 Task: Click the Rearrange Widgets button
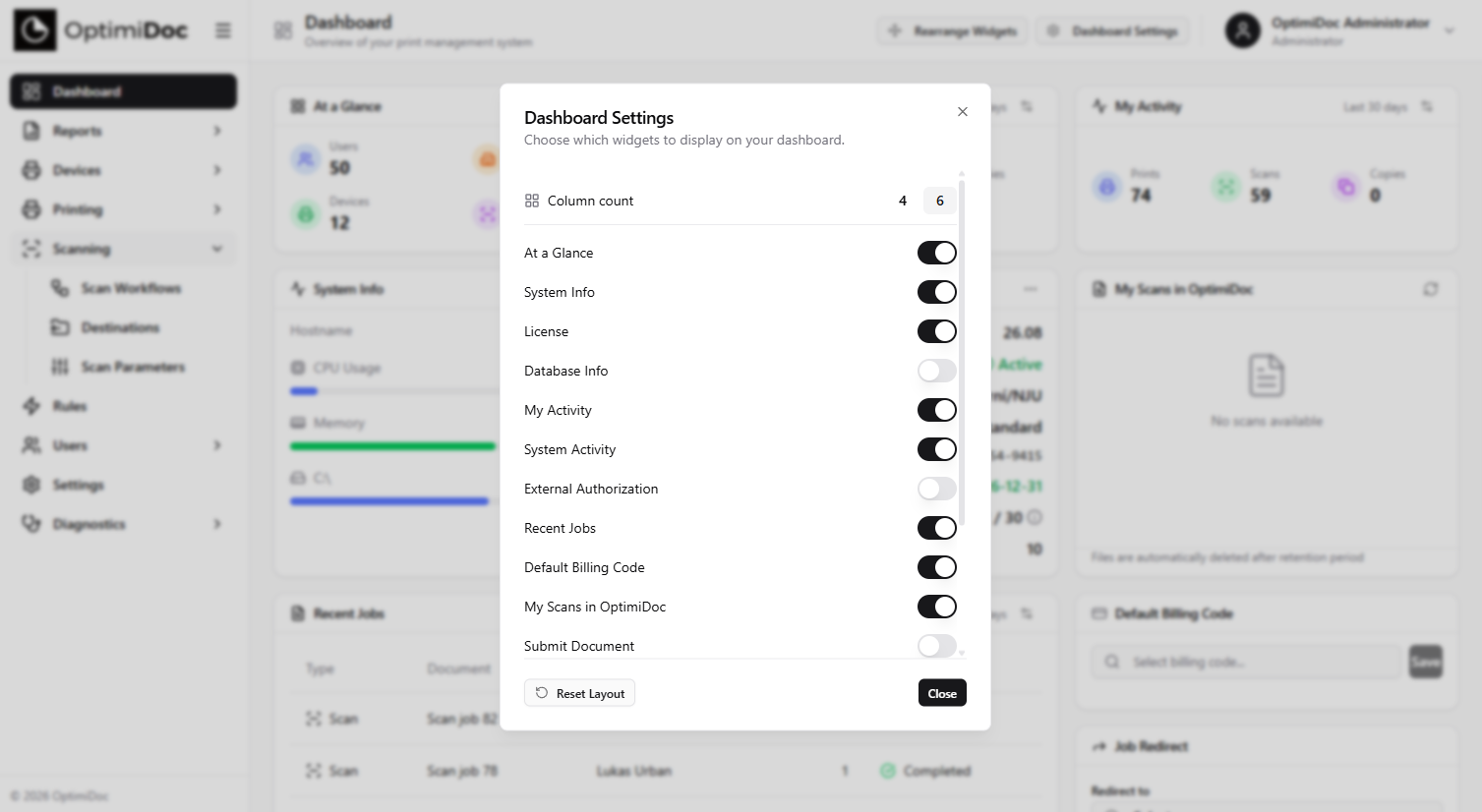952,30
